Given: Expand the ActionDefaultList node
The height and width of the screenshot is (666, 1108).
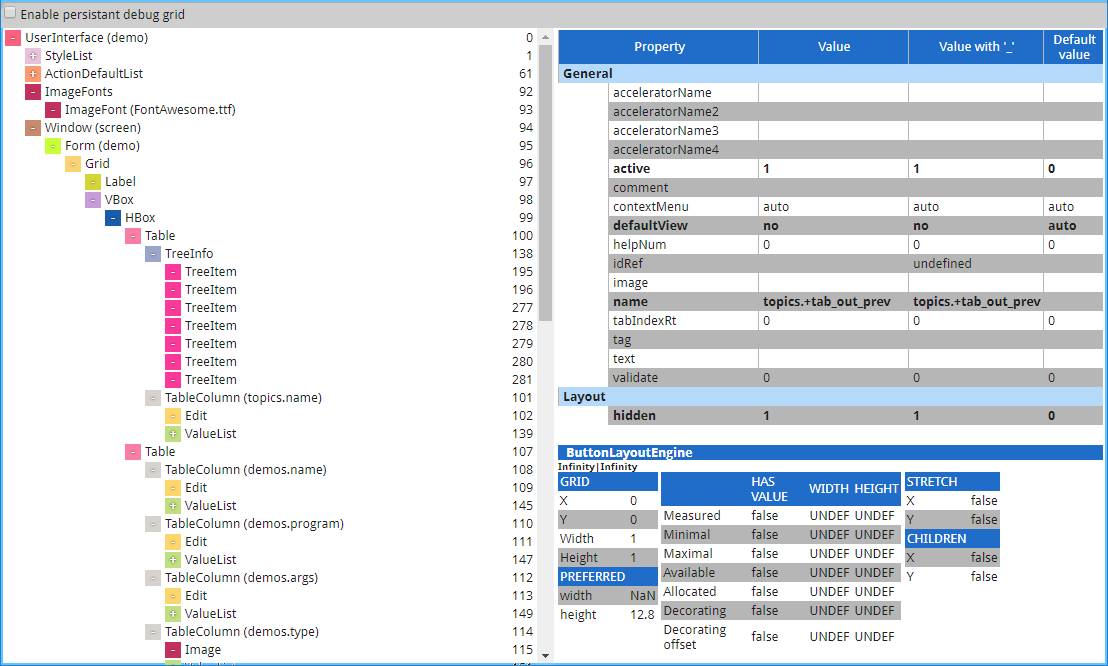Looking at the screenshot, I should pos(32,73).
